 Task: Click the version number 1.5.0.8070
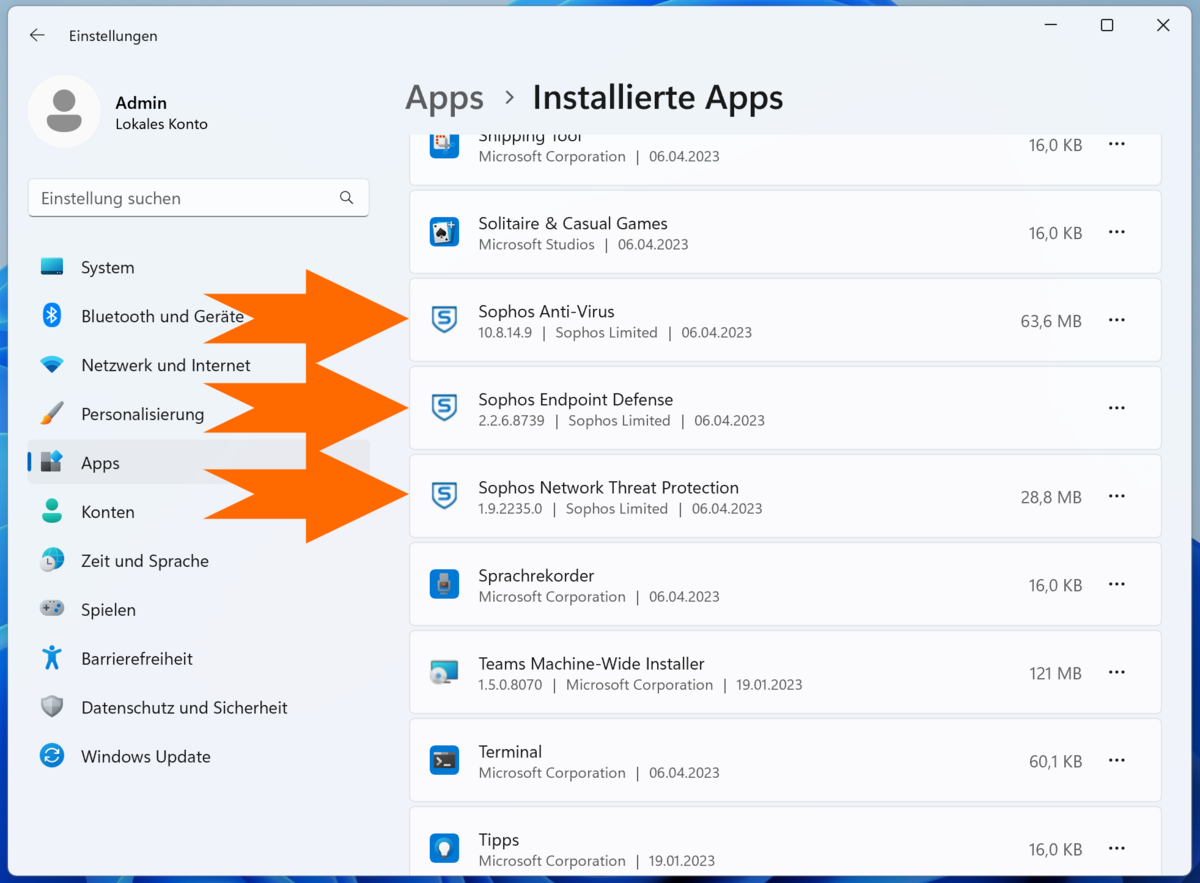(510, 684)
